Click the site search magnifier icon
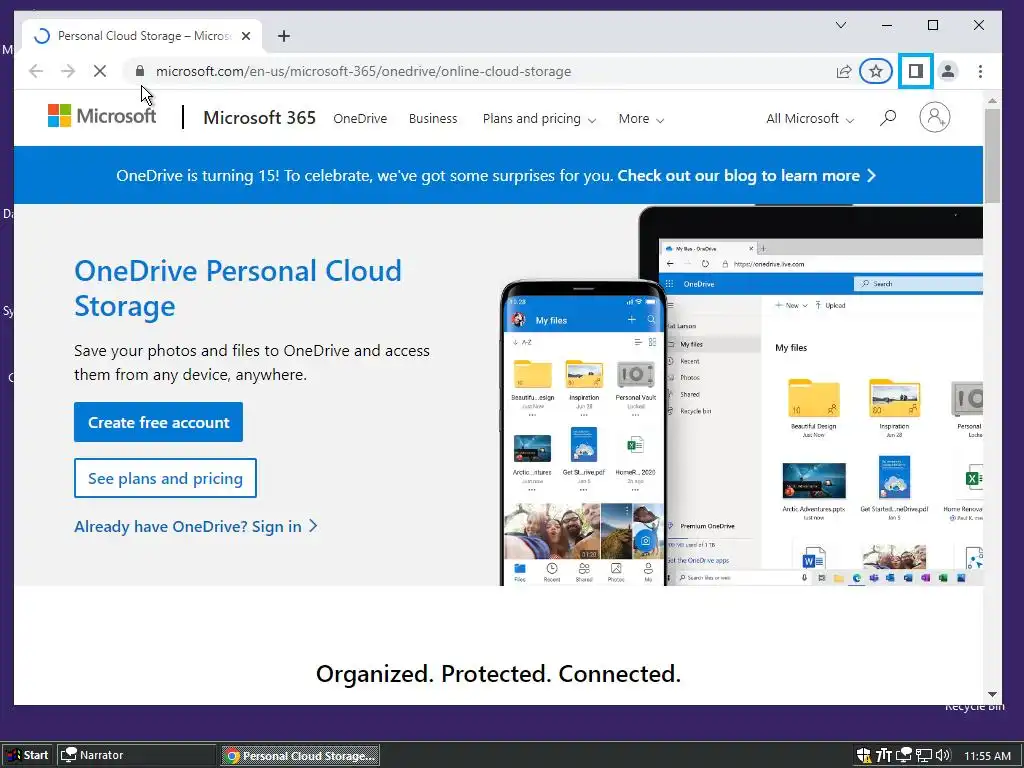Viewport: 1024px width, 768px height. coord(888,118)
